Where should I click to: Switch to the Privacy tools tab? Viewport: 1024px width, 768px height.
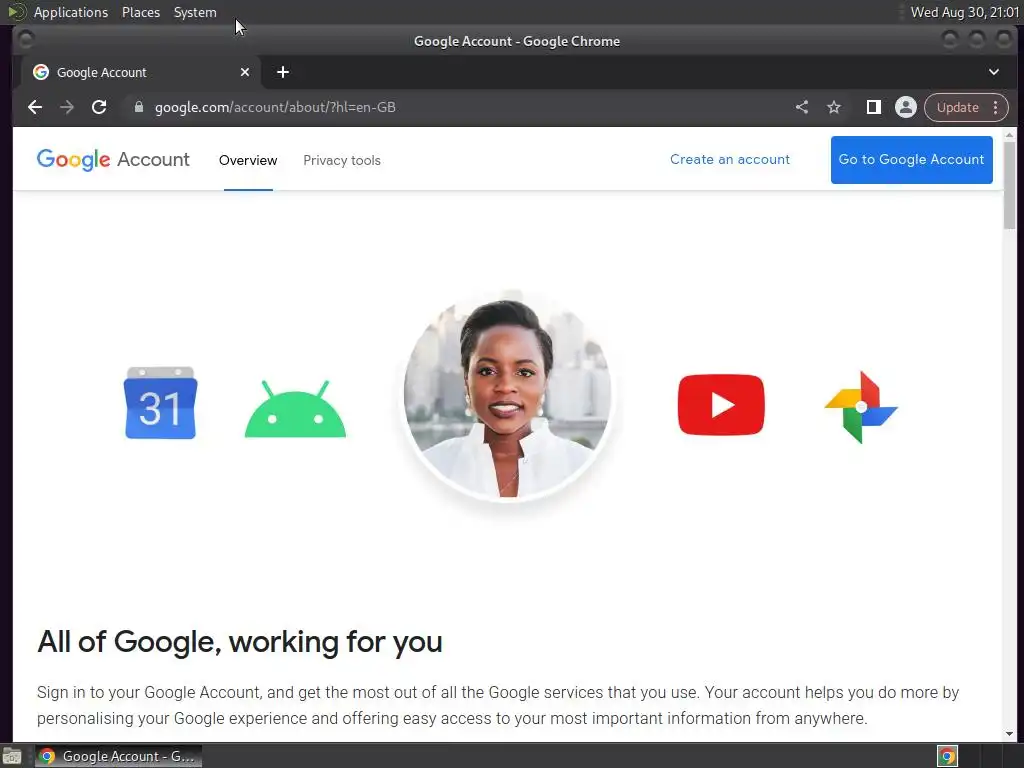click(342, 160)
